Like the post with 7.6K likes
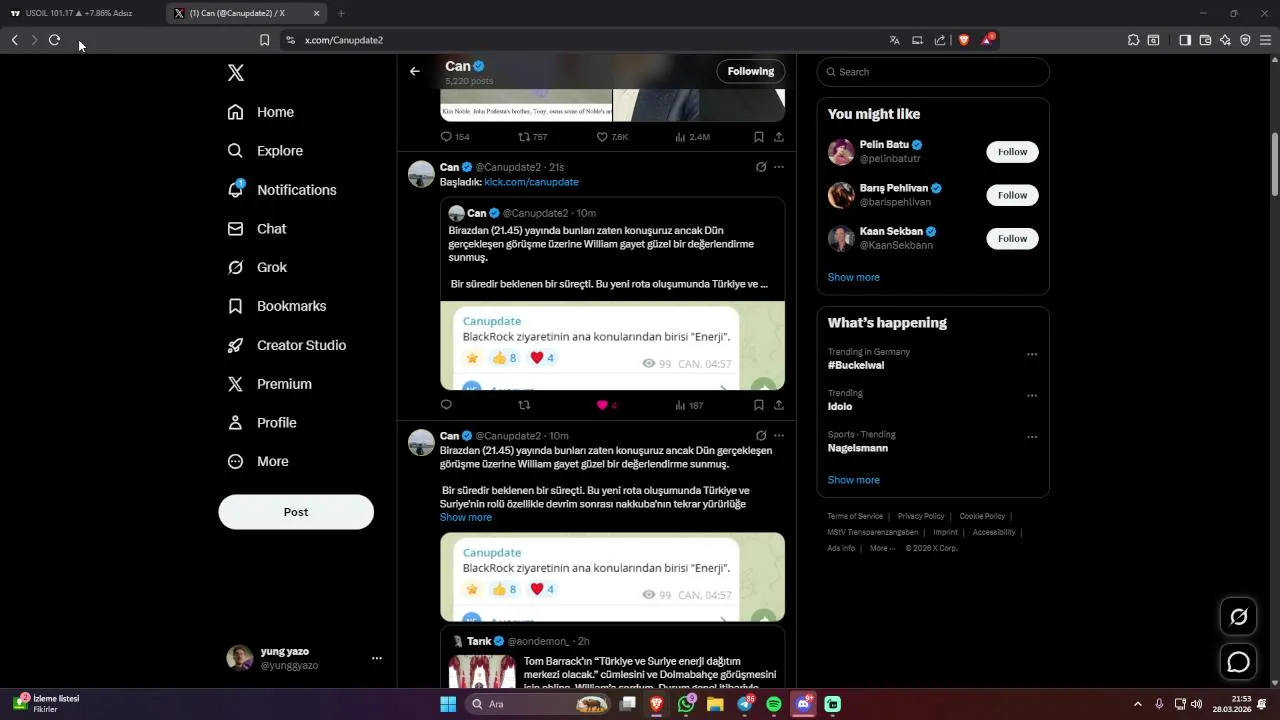The height and width of the screenshot is (720, 1280). click(x=612, y=137)
